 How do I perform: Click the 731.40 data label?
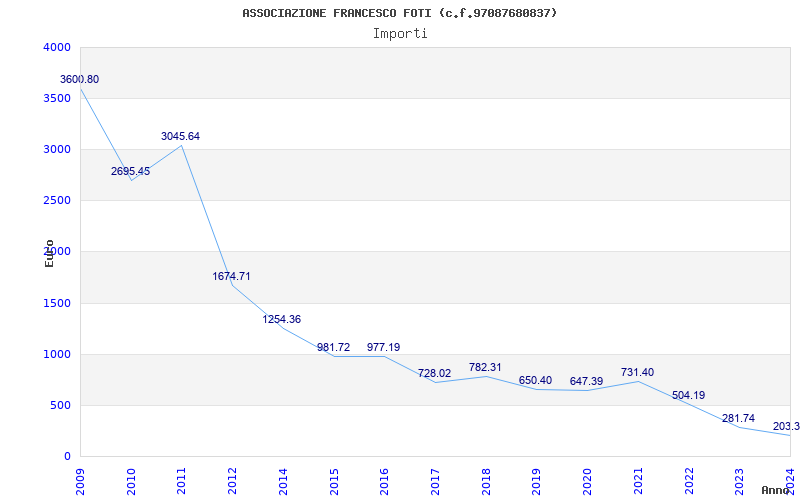pos(637,372)
